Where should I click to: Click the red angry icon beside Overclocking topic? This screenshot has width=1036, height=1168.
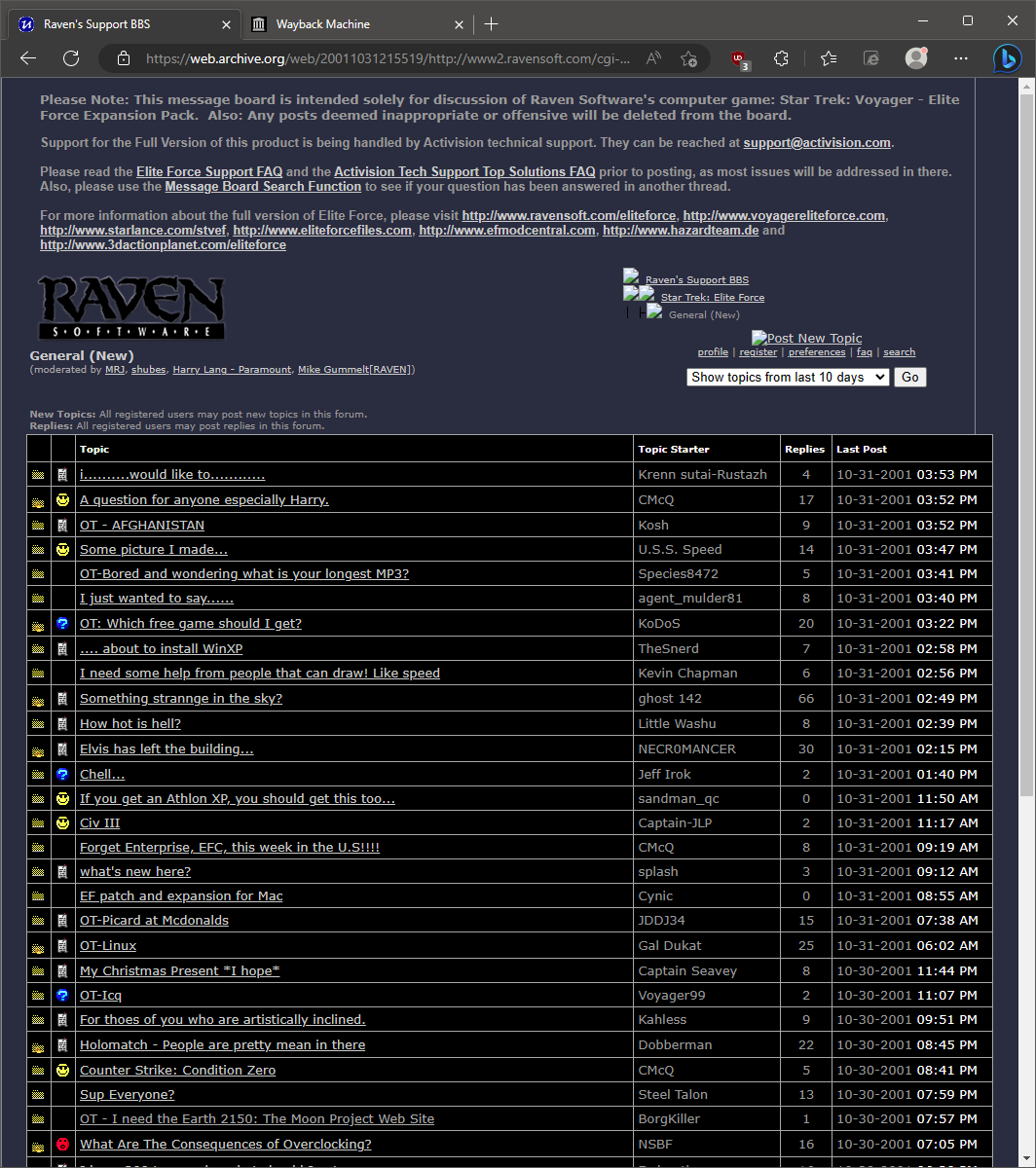coord(62,1145)
